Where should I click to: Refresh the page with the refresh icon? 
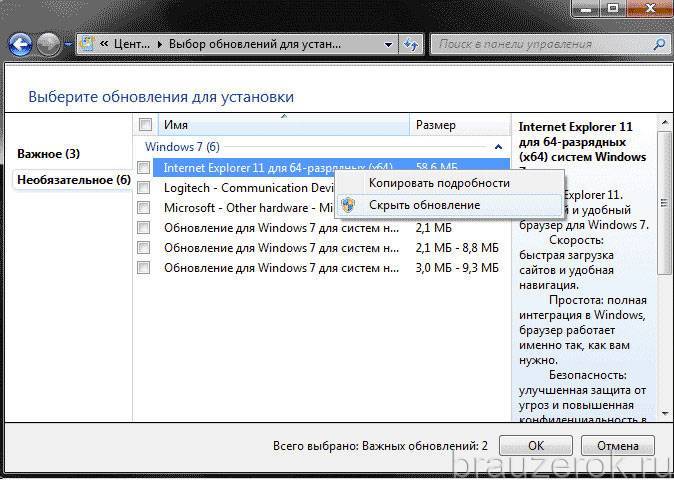(411, 44)
